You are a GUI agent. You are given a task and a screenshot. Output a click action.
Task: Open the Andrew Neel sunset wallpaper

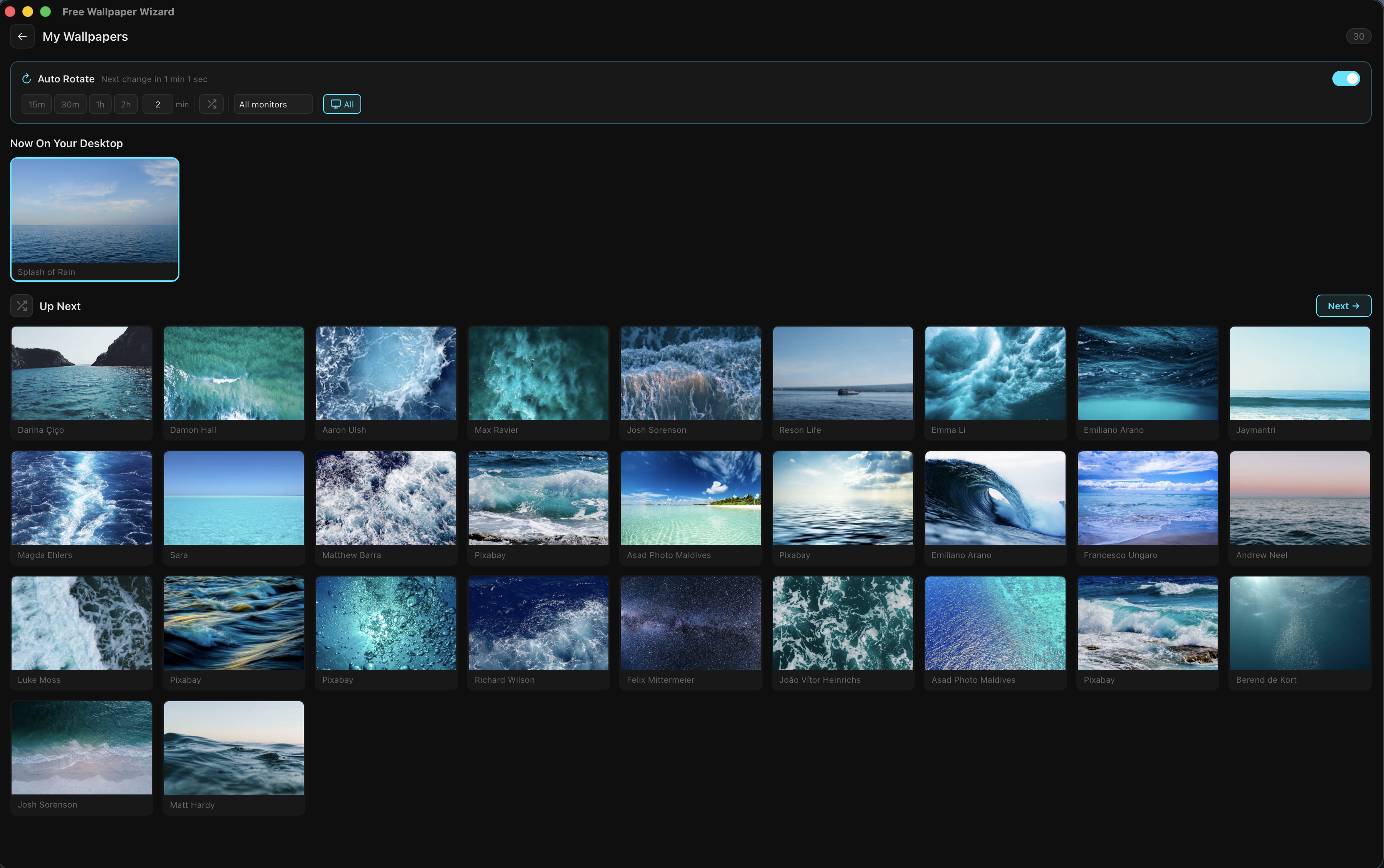[1299, 497]
